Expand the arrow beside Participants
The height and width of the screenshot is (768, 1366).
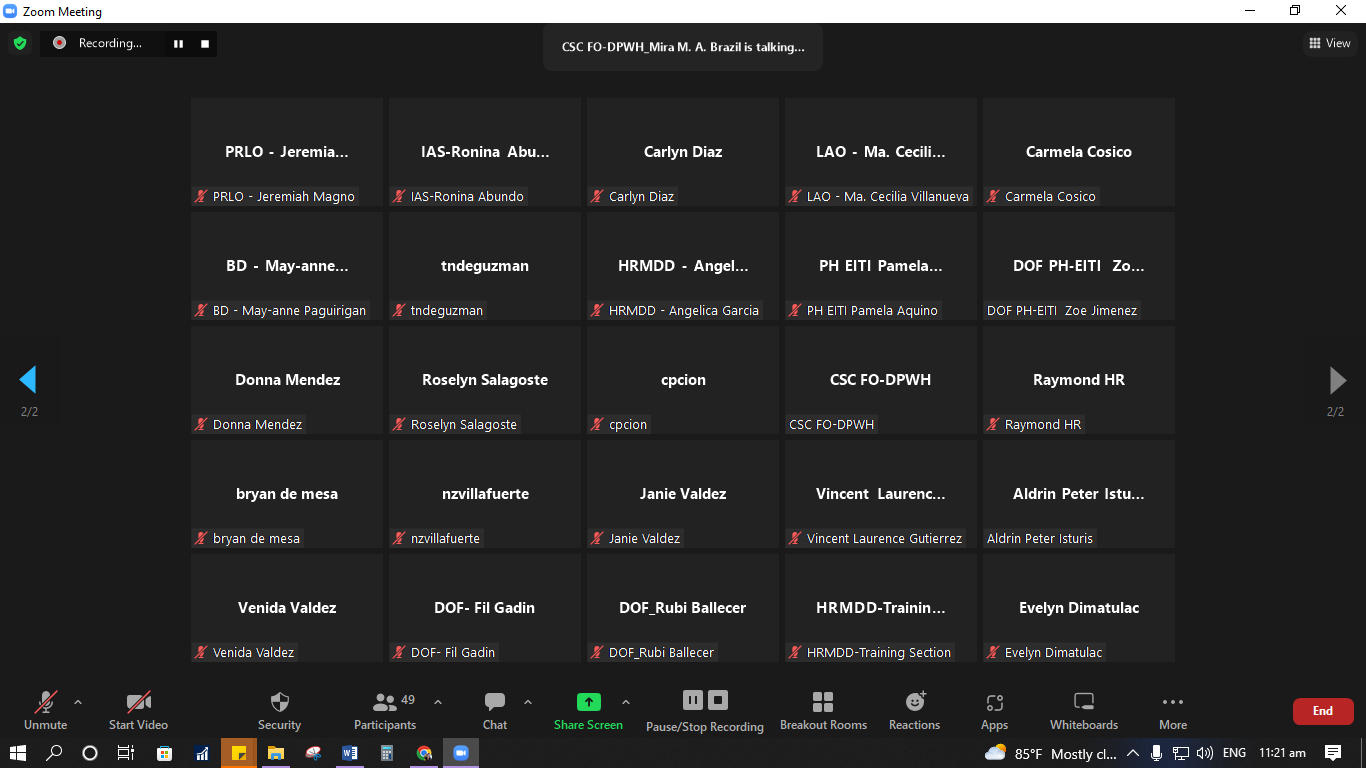point(437,702)
